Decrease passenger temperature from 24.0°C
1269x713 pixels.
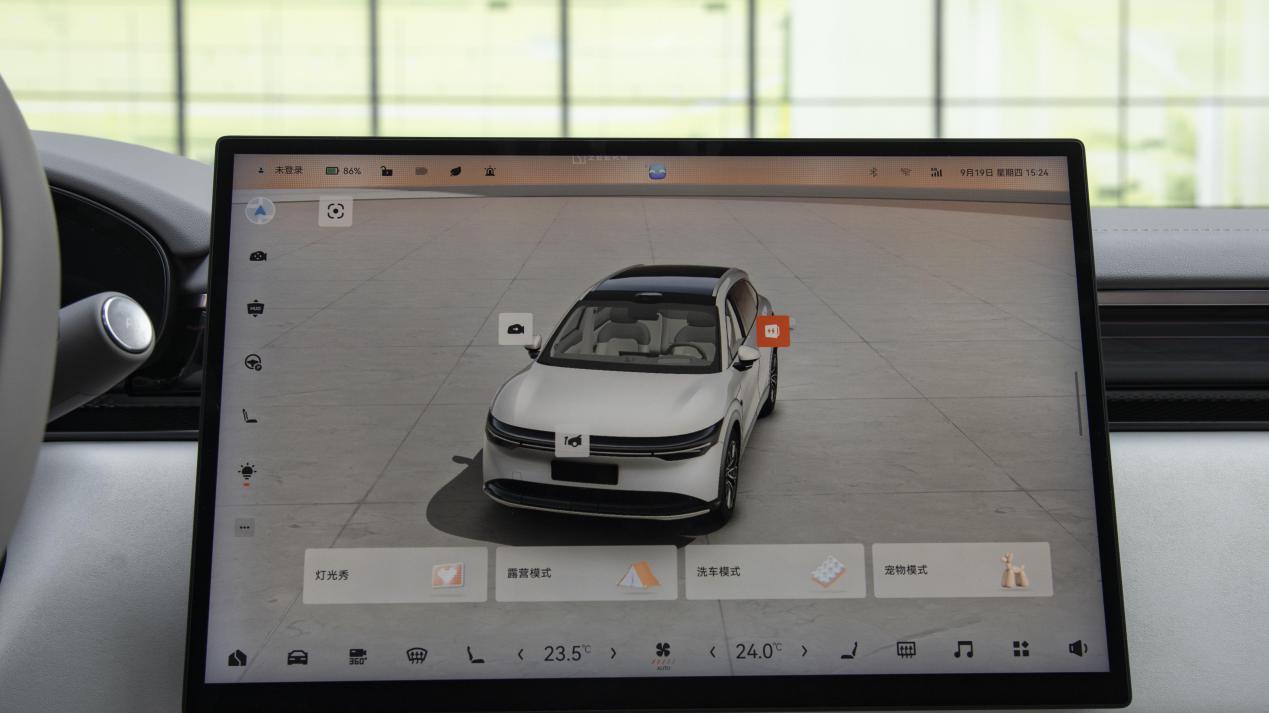[x=713, y=652]
